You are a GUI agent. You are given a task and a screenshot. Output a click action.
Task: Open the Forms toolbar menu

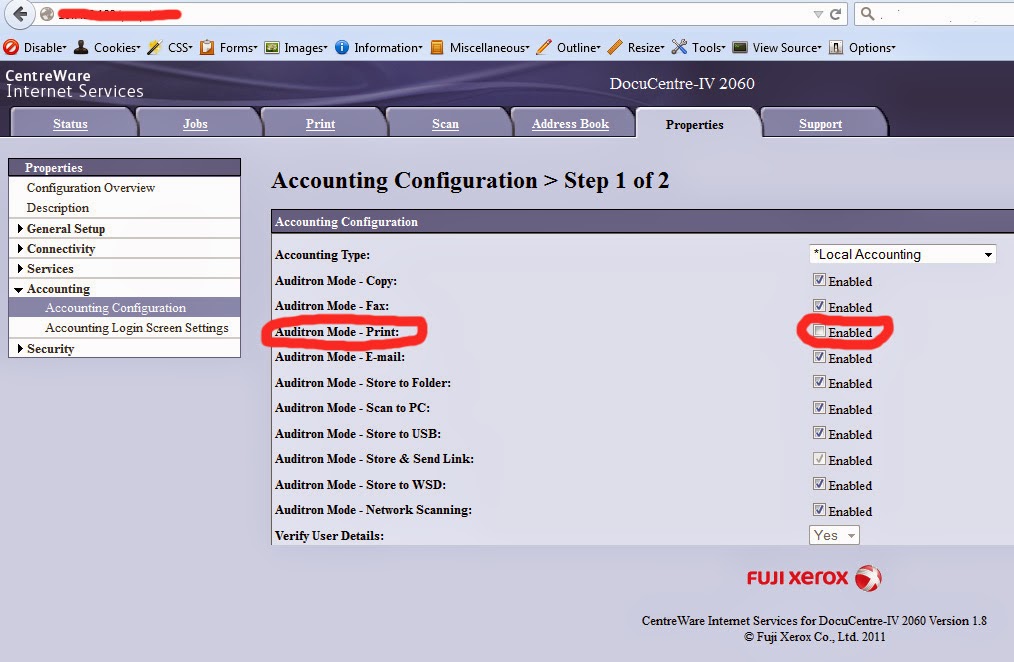[229, 47]
